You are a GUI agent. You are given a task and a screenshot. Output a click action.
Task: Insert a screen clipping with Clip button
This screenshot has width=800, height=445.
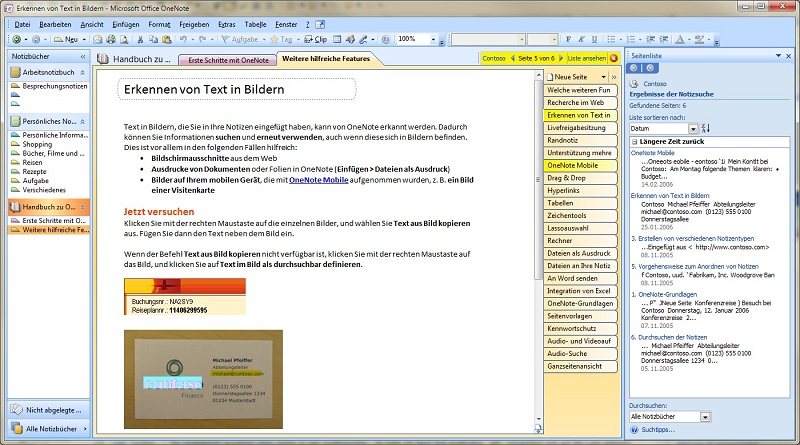tap(316, 39)
